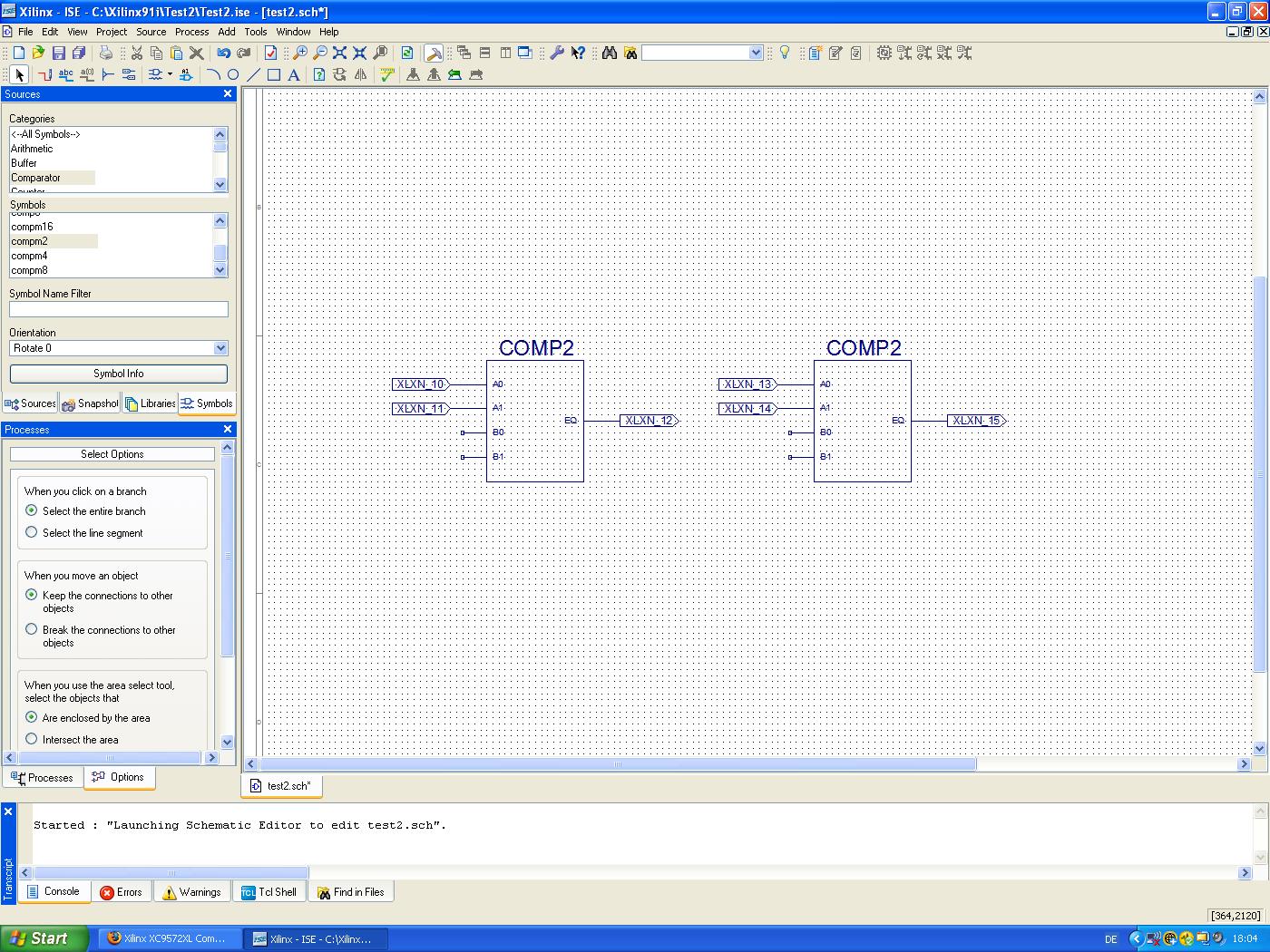1270x952 pixels.
Task: Select the Circle drawing tool
Action: [x=233, y=74]
